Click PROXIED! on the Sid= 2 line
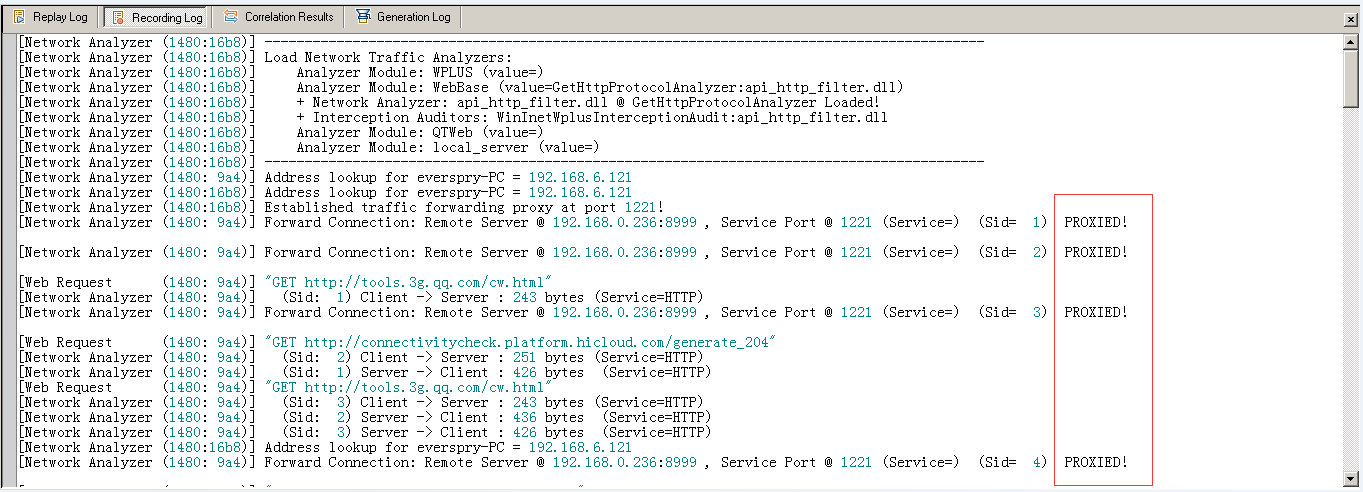The height and width of the screenshot is (492, 1363). (x=1096, y=252)
